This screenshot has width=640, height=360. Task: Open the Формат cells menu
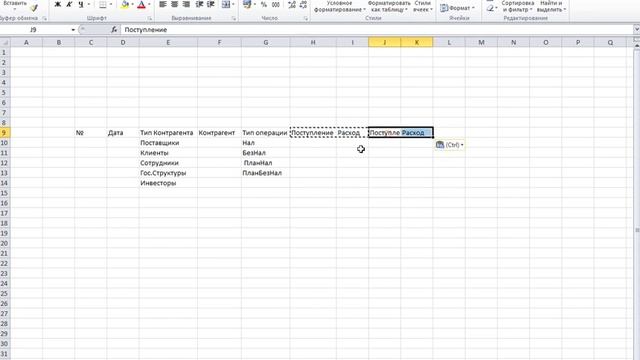click(x=457, y=8)
